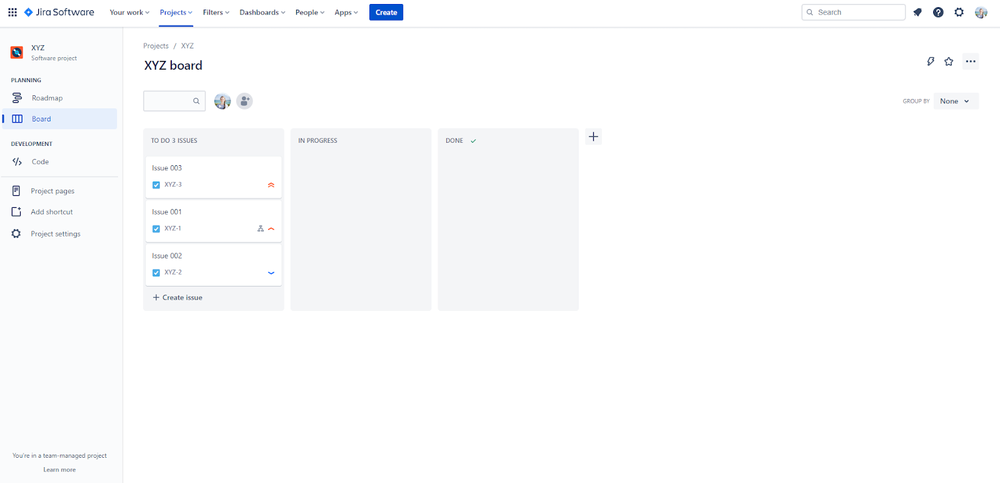Click the XYZ project name in sidebar
The height and width of the screenshot is (483, 1000).
(x=38, y=48)
